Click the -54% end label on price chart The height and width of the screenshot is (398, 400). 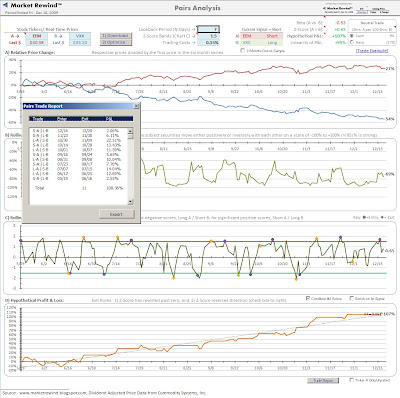(390, 119)
